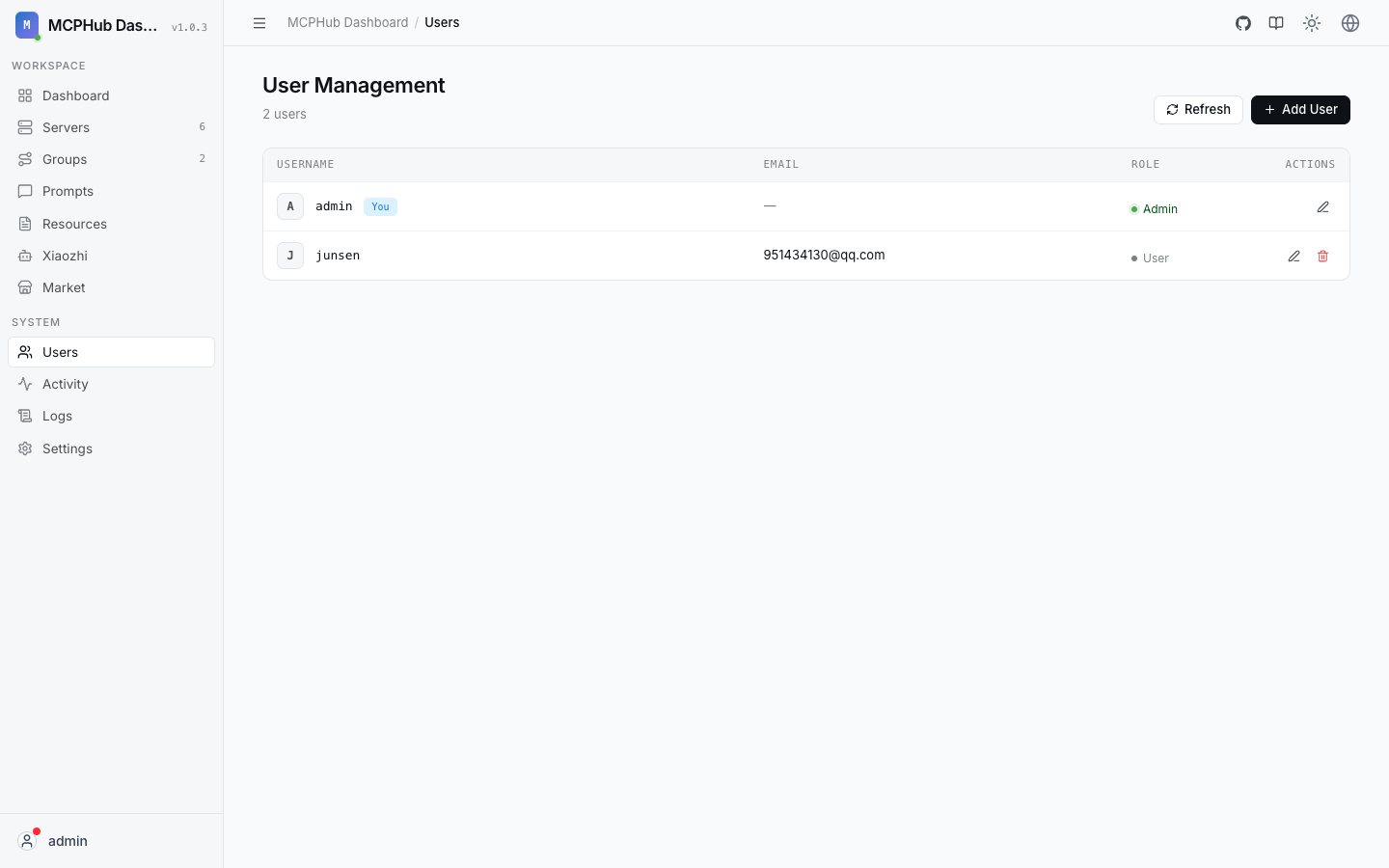Open the Market section
1389x868 pixels.
pos(111,287)
